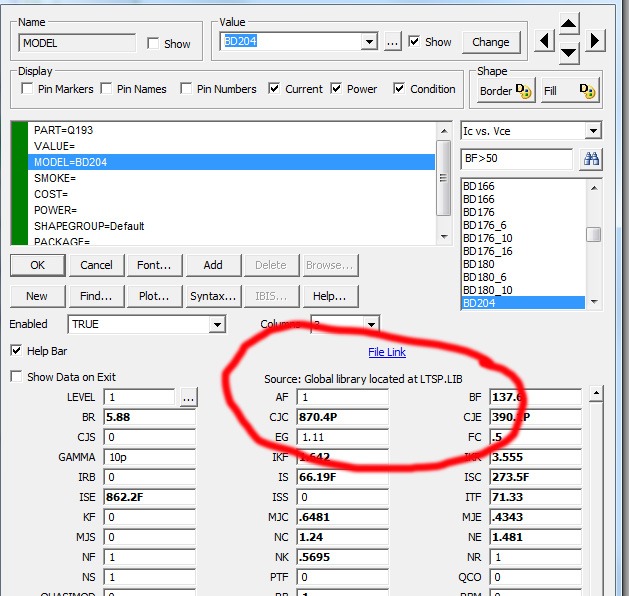Select the VALUE= attribute row
This screenshot has height=596, width=629.
coord(231,146)
